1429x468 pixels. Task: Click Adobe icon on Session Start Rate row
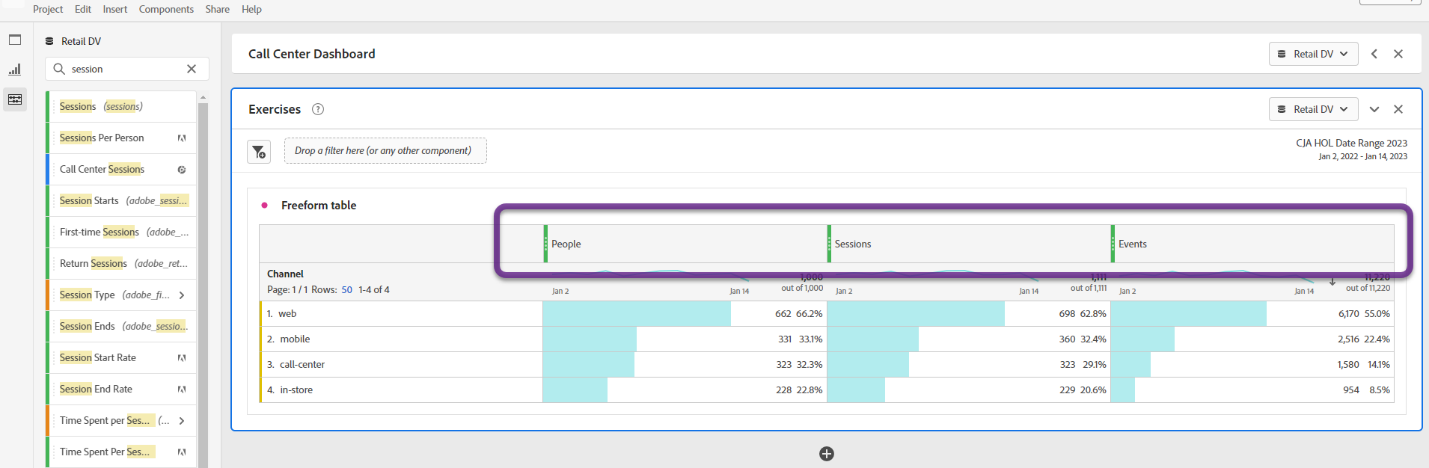tap(182, 358)
